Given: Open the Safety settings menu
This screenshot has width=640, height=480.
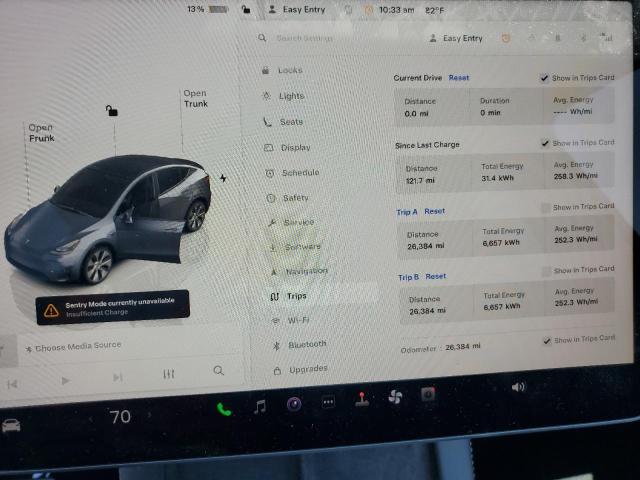Looking at the screenshot, I should tap(288, 198).
